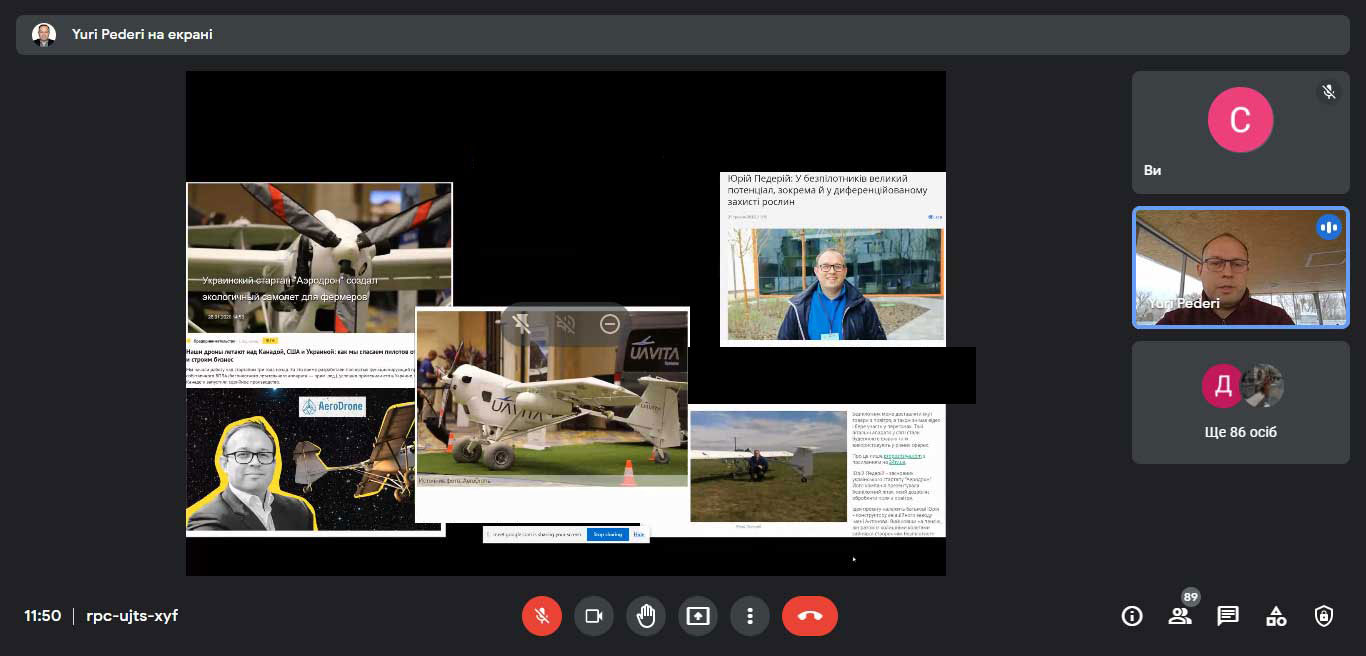Open host controls lock icon
This screenshot has height=656, width=1366.
coord(1324,616)
